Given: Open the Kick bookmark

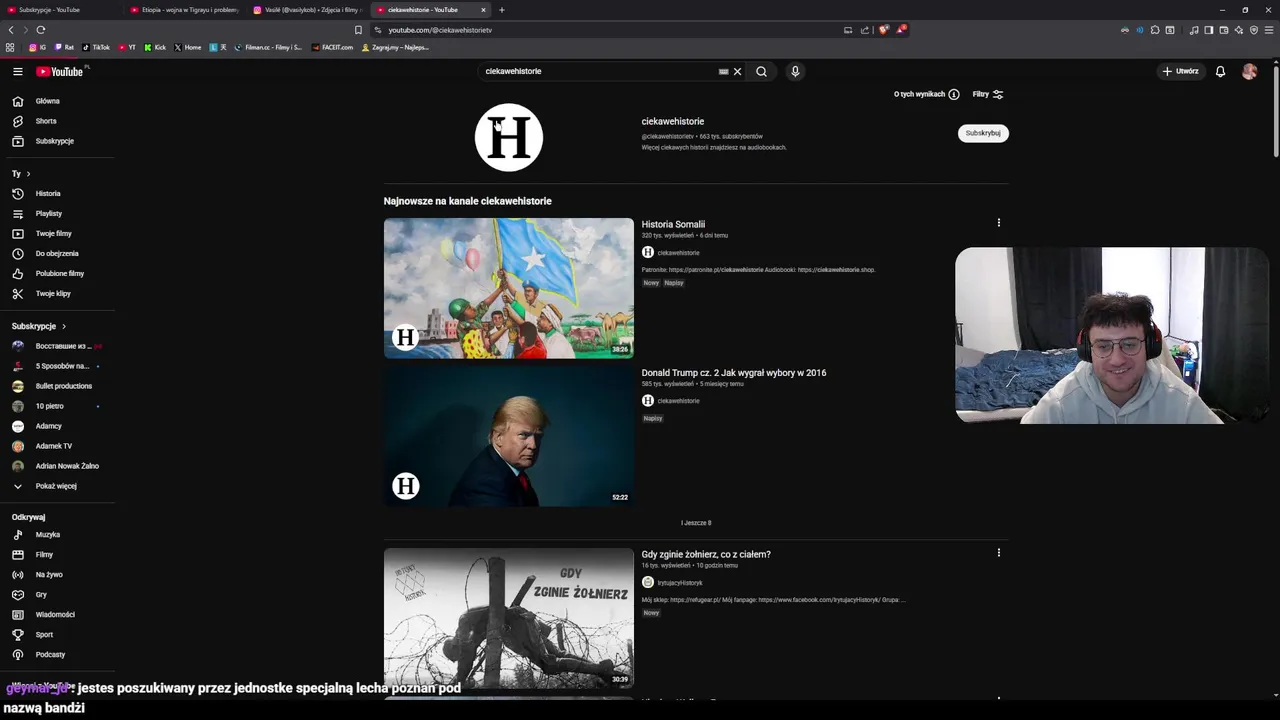Looking at the screenshot, I should pos(155,47).
